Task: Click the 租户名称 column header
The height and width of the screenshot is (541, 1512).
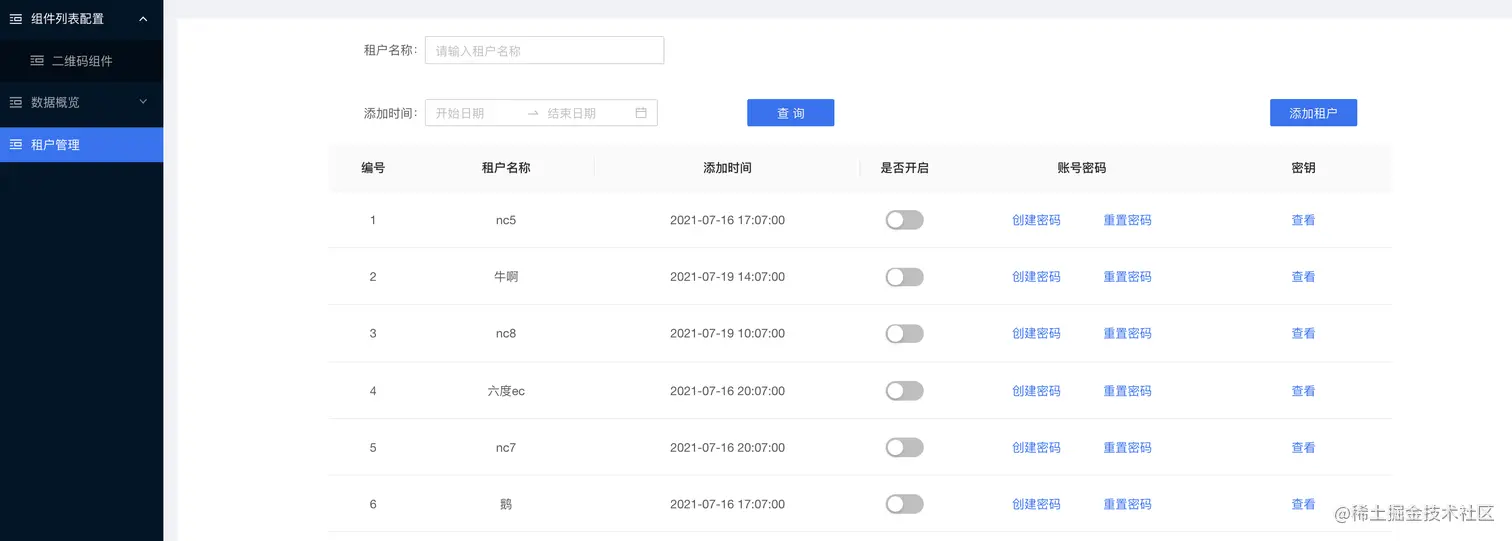Action: pos(506,168)
